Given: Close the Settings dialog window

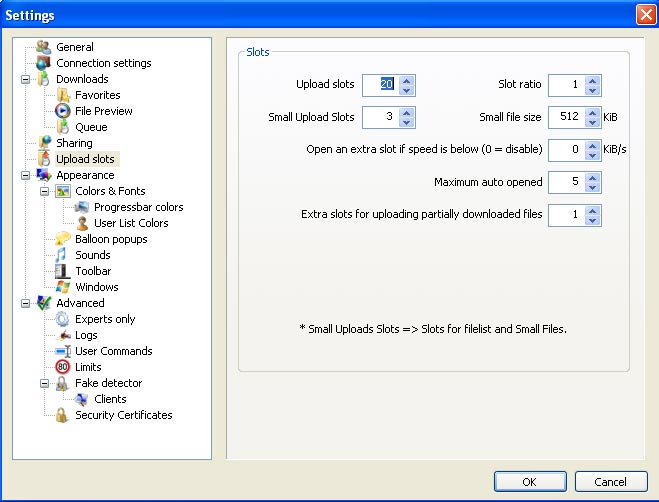Looking at the screenshot, I should click(x=646, y=15).
